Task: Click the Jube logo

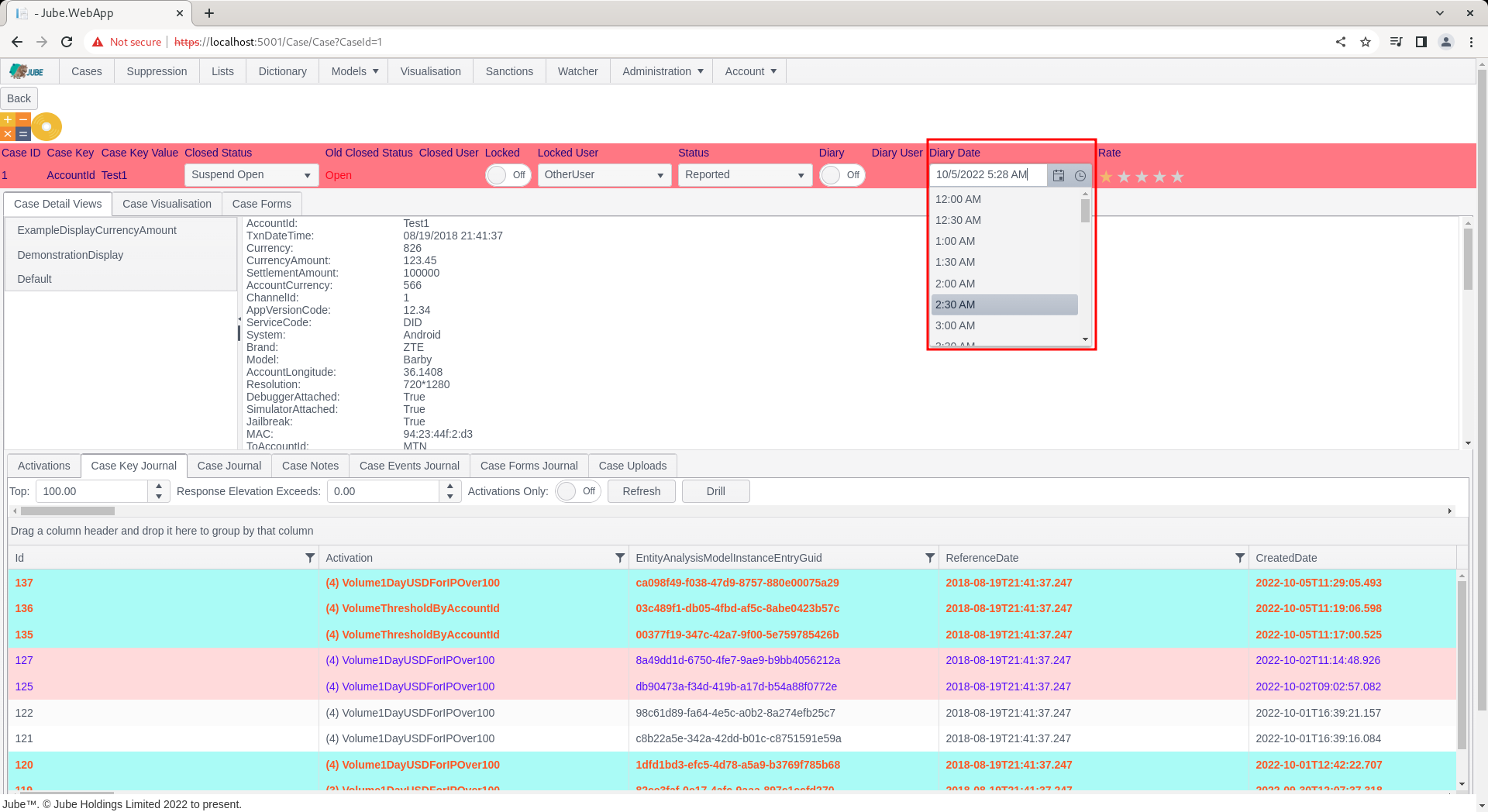Action: pos(27,71)
